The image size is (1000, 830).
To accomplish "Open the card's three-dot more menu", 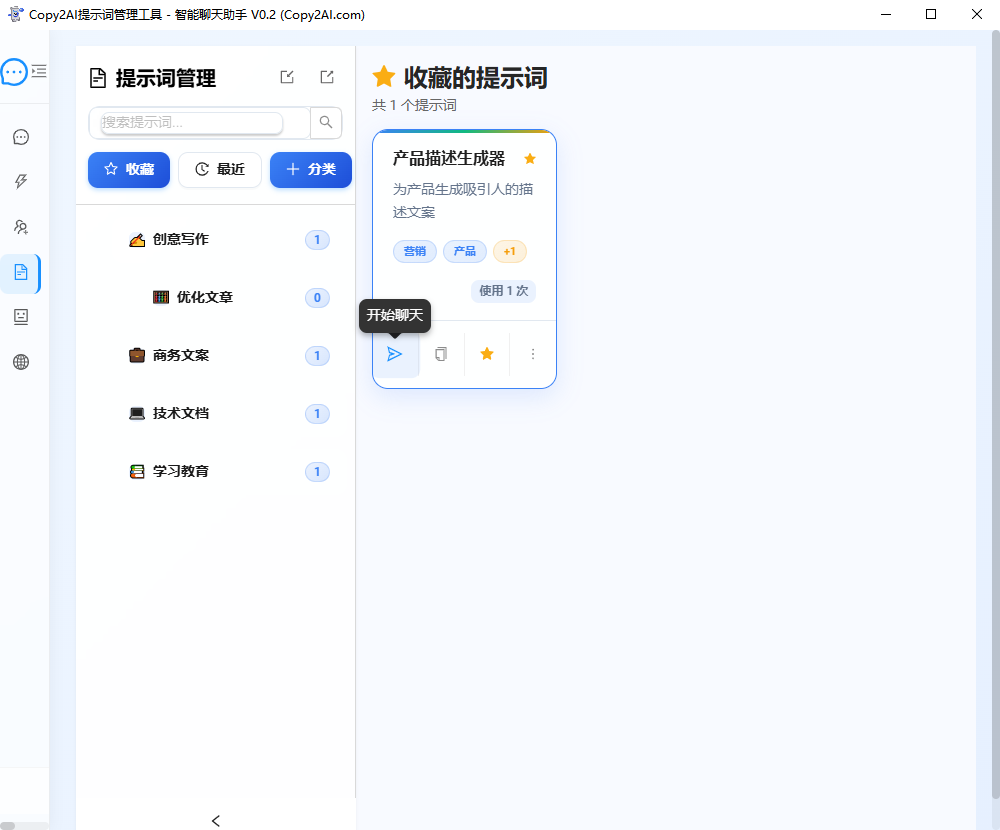I will point(533,354).
